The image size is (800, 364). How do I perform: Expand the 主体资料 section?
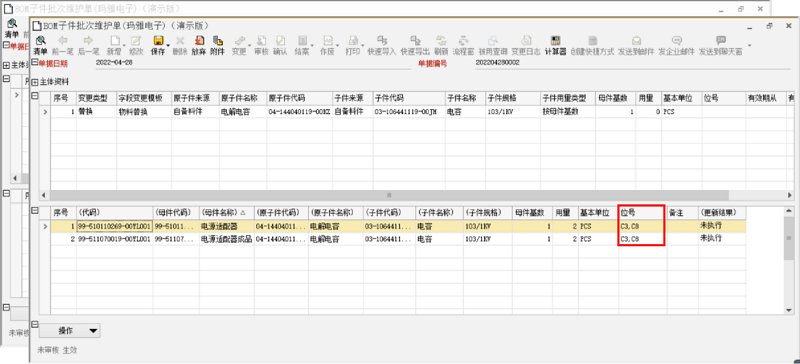35,82
